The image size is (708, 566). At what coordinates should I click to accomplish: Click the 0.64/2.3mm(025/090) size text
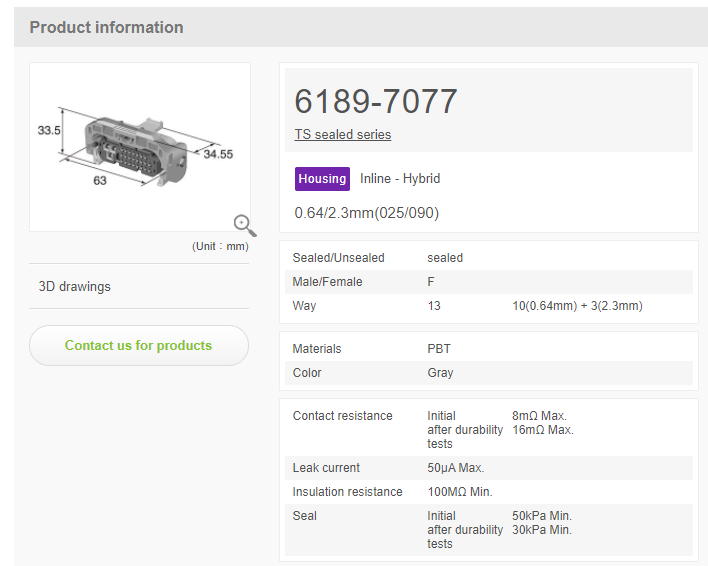coord(366,213)
